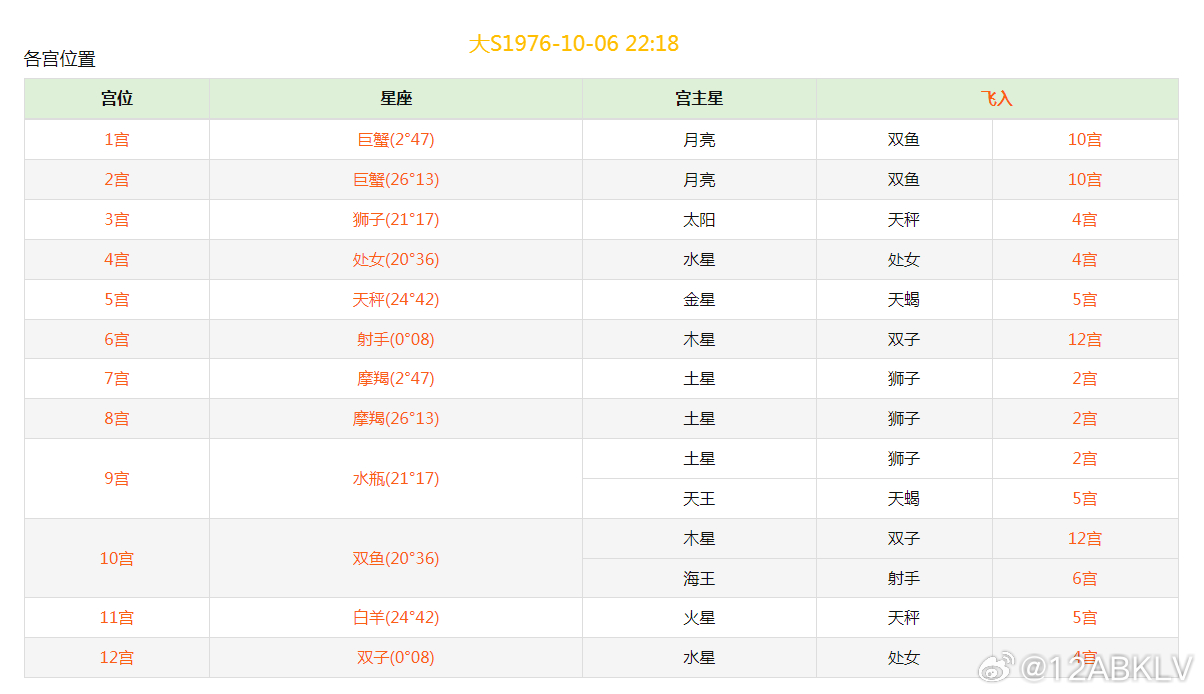The image size is (1204, 694).
Task: Open the 10宫 link in the 宫位 column
Action: click(x=117, y=559)
